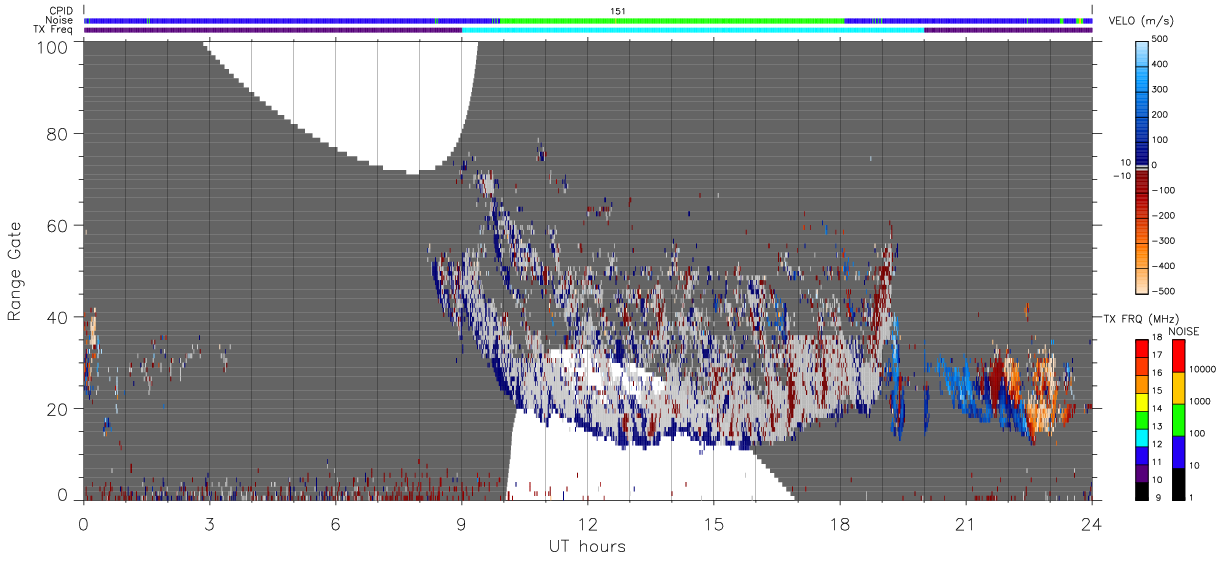Pick the red swatch at top of NOISE legend
Viewport: 1228px width, 567px height.
point(1177,355)
